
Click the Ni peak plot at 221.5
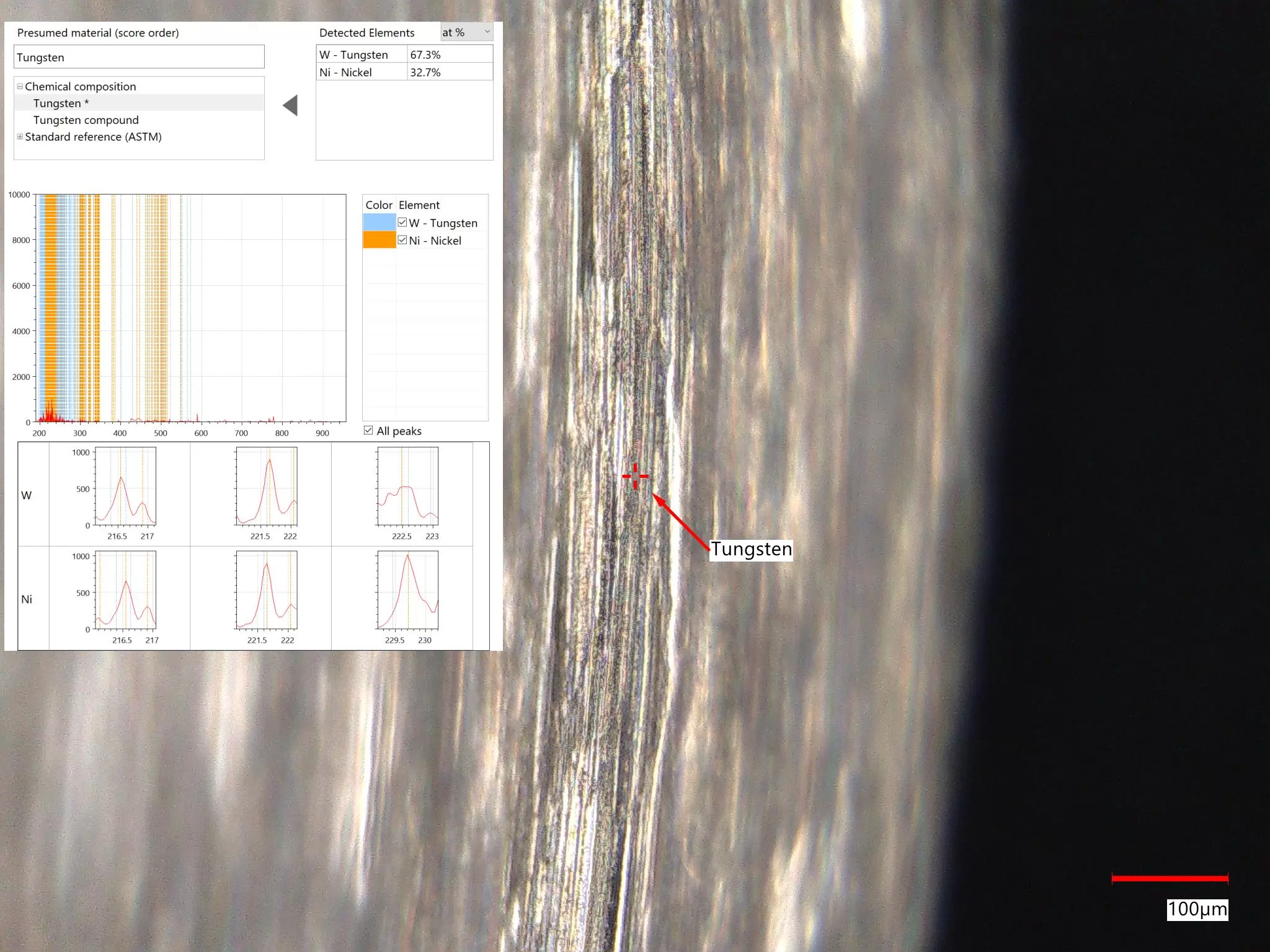point(266,590)
